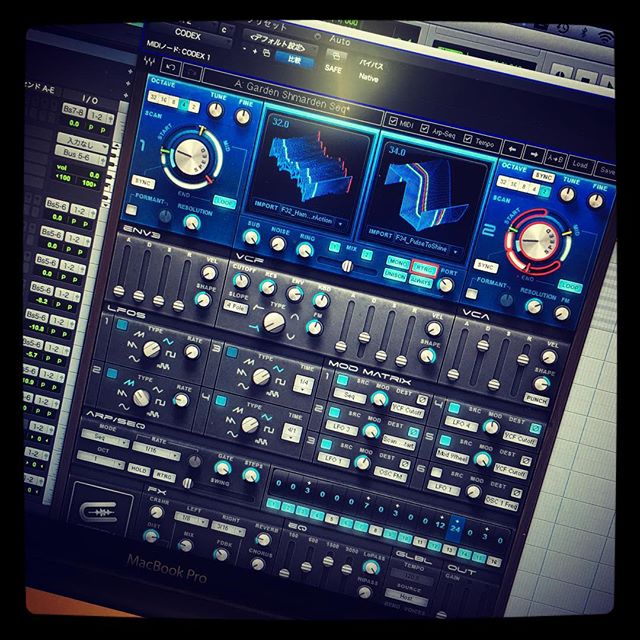
Task: Click the HOLD button in Arp/Seq
Action: [x=139, y=469]
